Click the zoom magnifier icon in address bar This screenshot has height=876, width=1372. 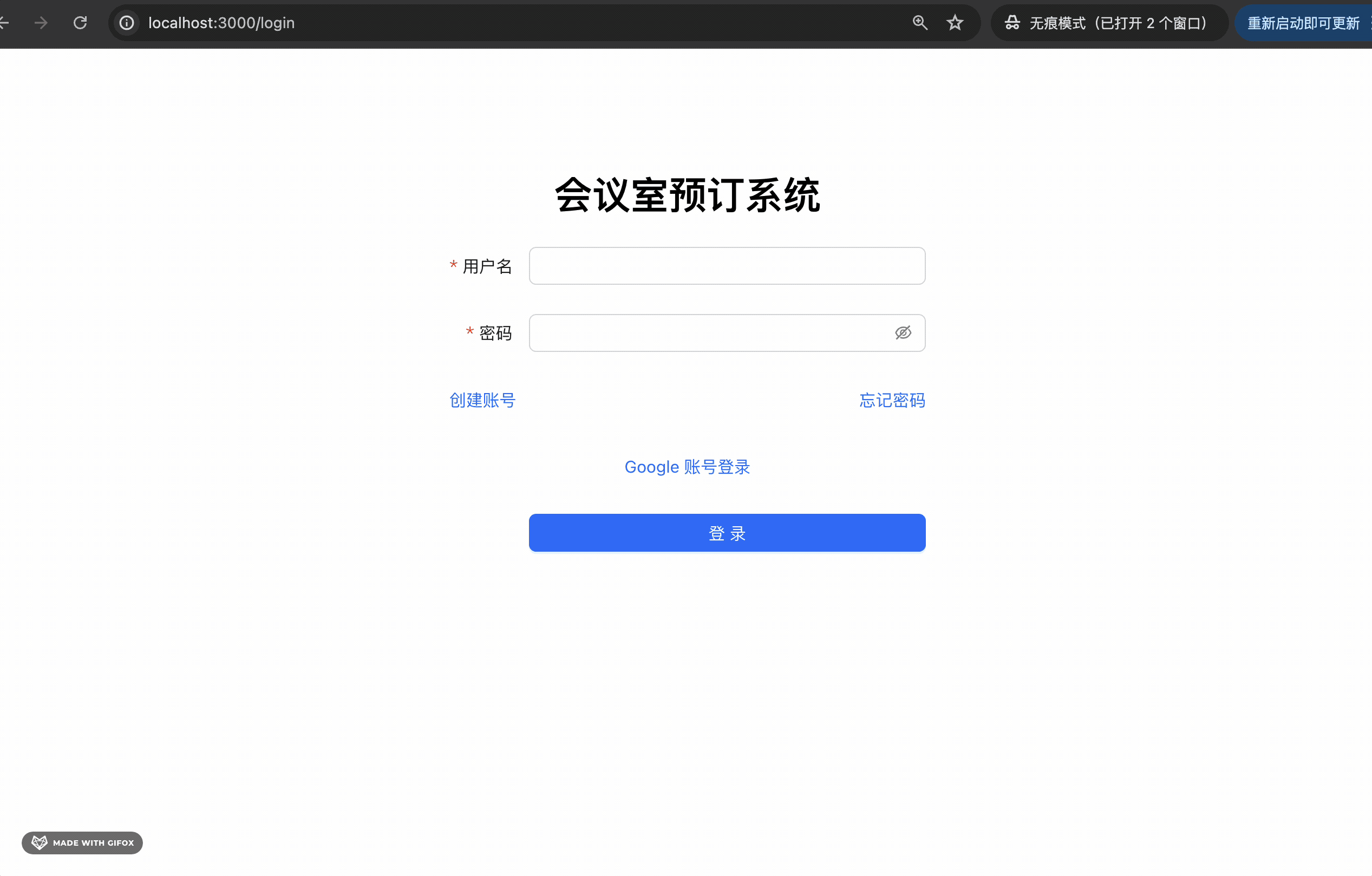pos(919,23)
